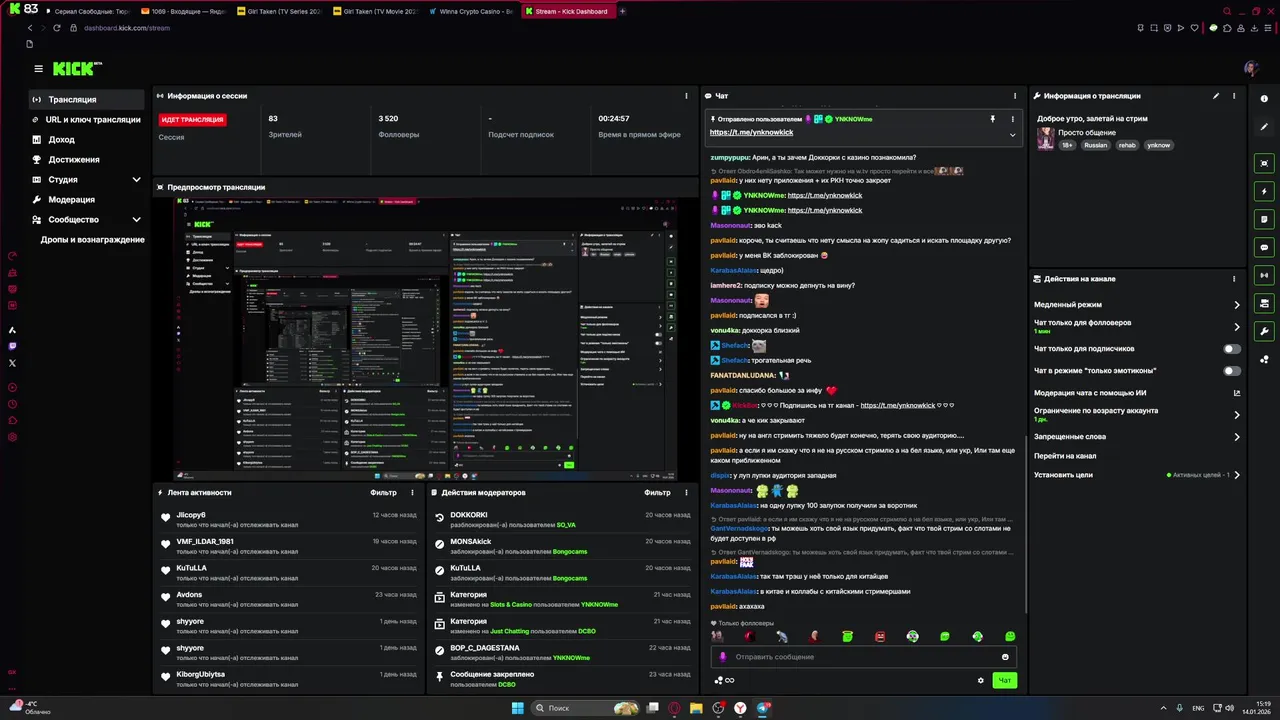Toggle Чат только для подписчиков switch
The image size is (1280, 720).
tap(1232, 349)
